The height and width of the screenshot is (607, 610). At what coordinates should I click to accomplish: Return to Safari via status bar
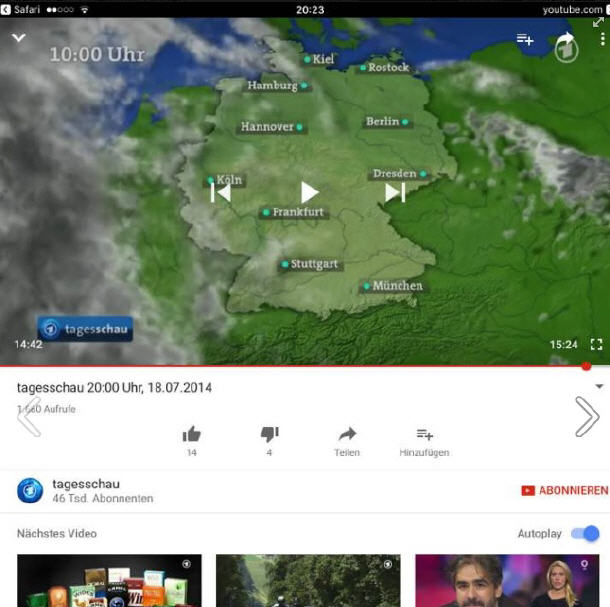20,9
